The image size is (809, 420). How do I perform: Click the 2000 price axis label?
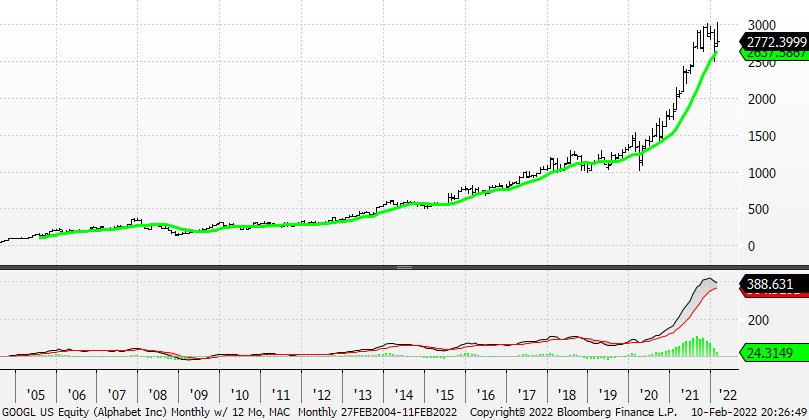[x=762, y=99]
